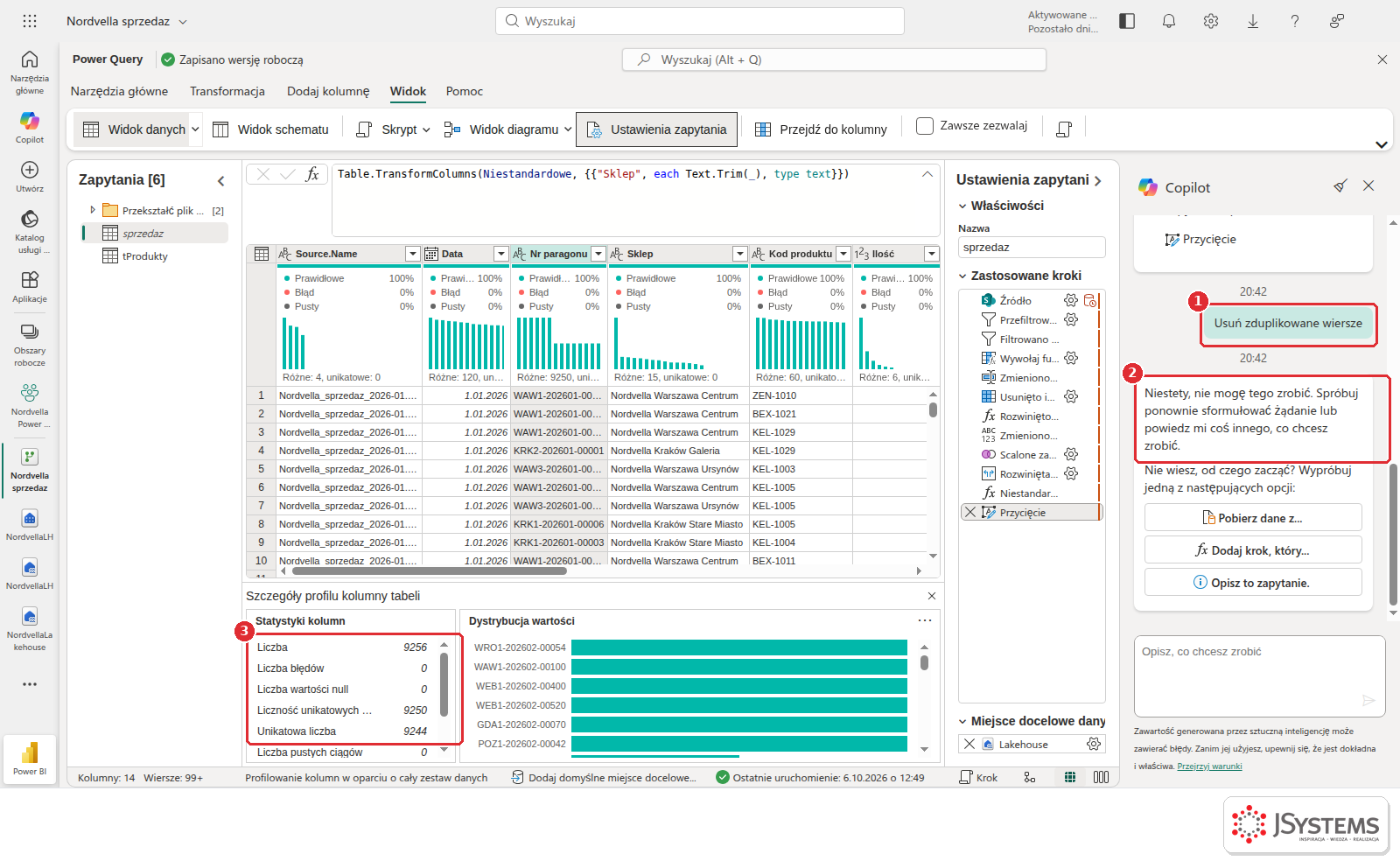Screen dimensions: 1400x861
Task: Select the tProdukty query
Action: (144, 256)
